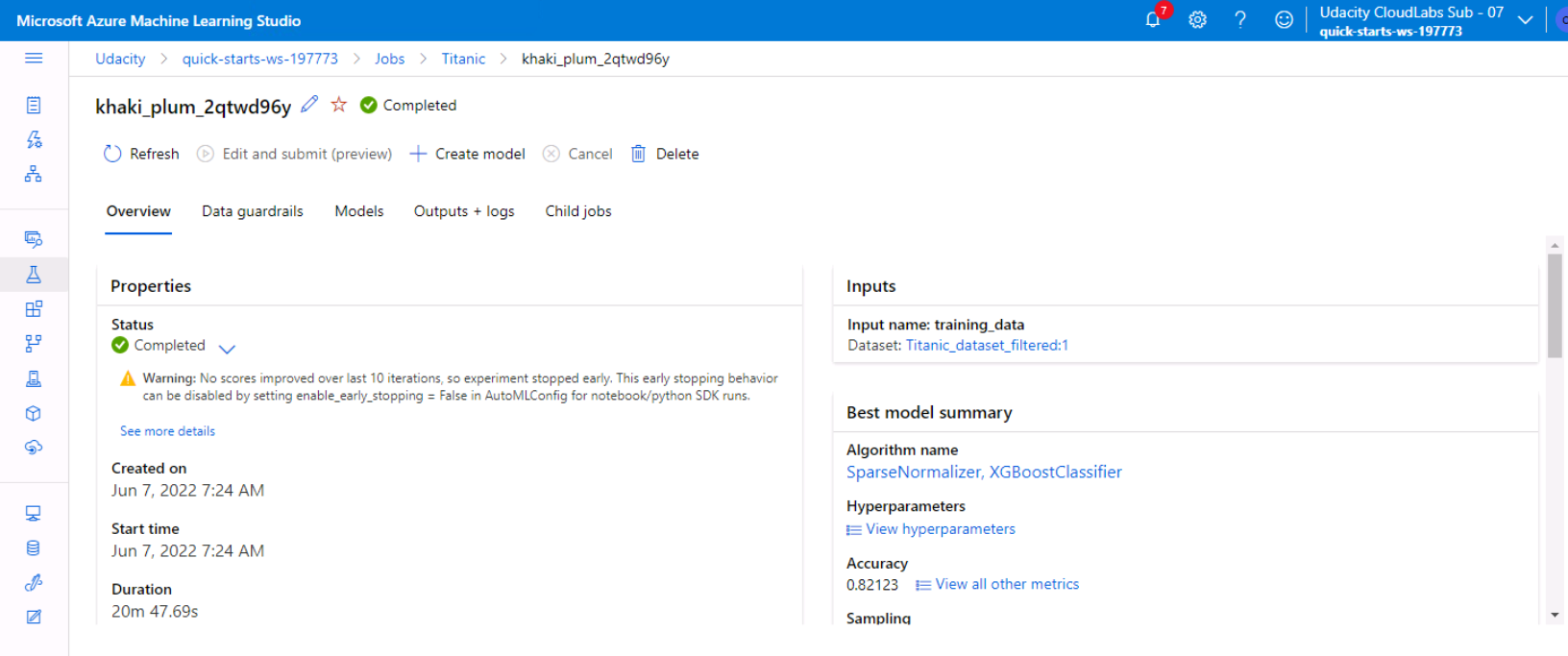This screenshot has height=656, width=1568.
Task: Click Create model button
Action: [x=468, y=154]
